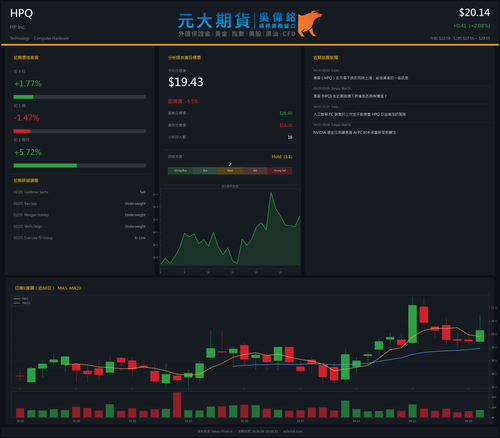500x438 pixels.
Task: Click the Goldman Sachs rating row
Action: pyautogui.click(x=79, y=192)
